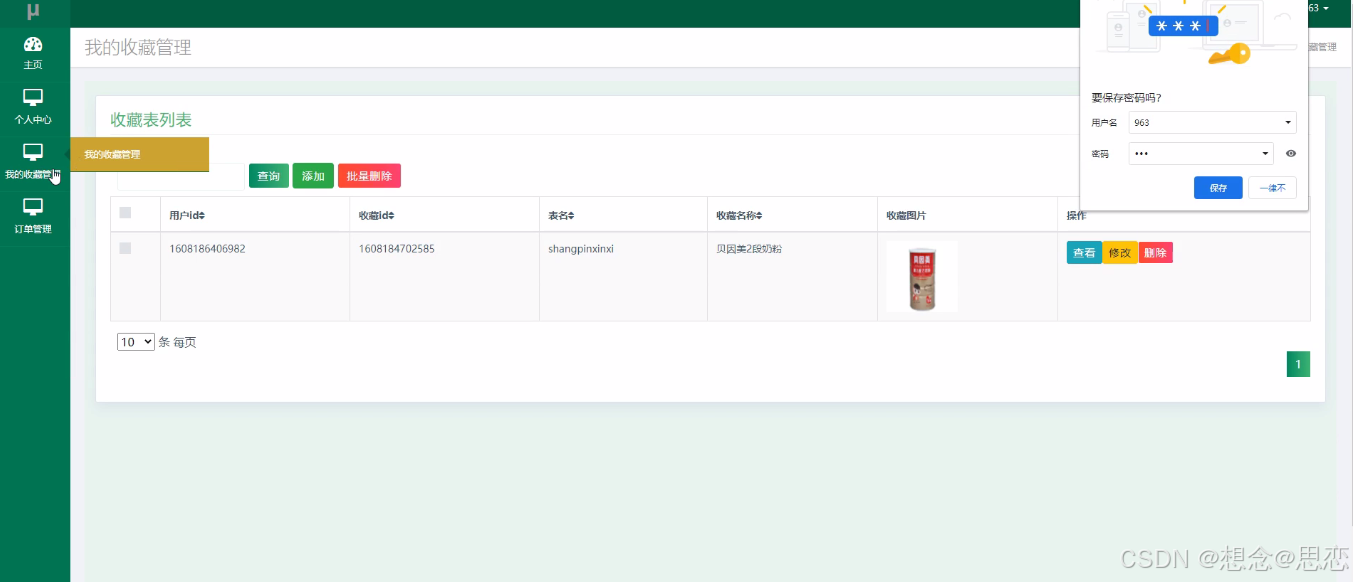The height and width of the screenshot is (582, 1353).
Task: Click the search input field beside 查询
Action: (x=180, y=176)
